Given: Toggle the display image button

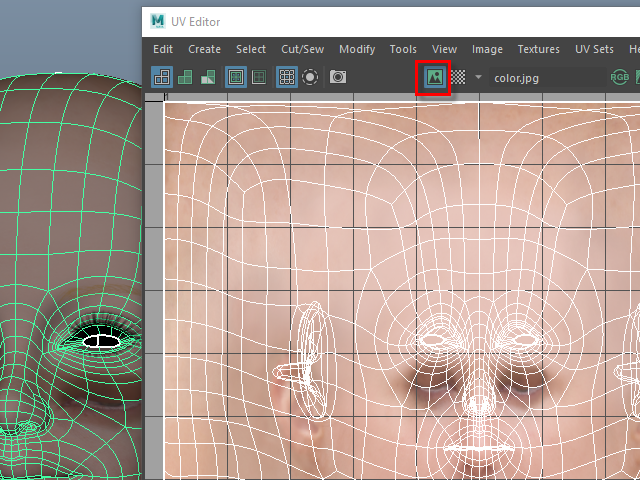Looking at the screenshot, I should (x=434, y=77).
